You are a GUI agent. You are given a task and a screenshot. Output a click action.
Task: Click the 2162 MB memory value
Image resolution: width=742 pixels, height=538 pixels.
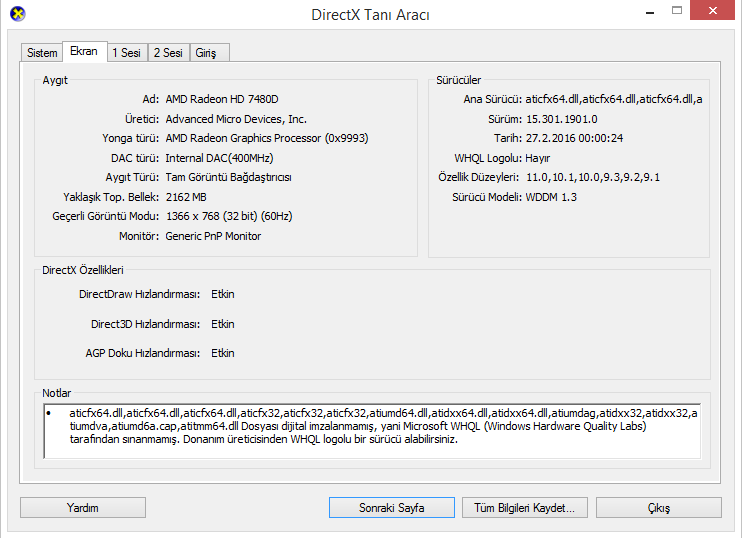[186, 197]
